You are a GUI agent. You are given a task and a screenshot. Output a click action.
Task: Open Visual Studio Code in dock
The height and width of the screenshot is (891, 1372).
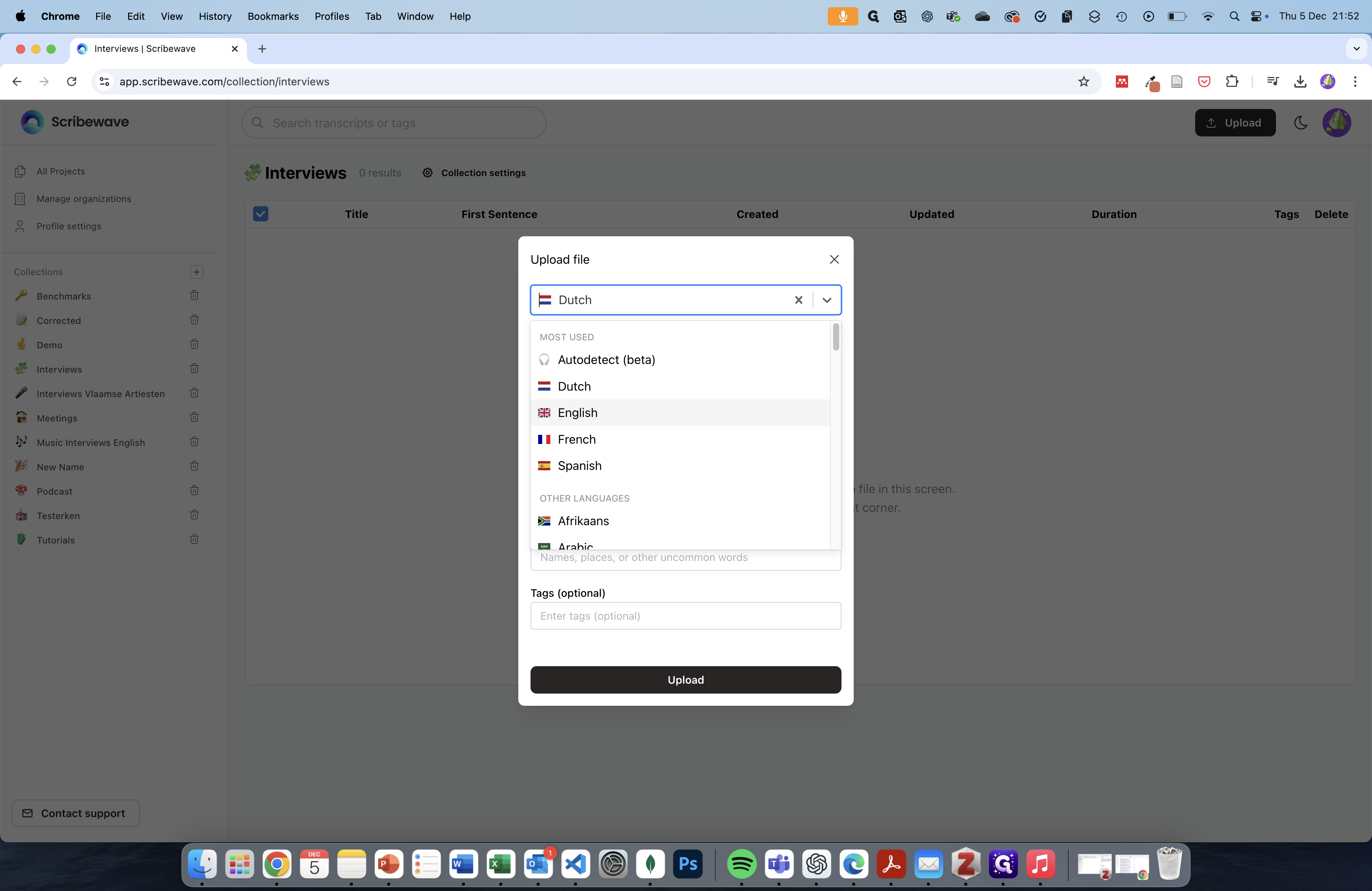click(575, 864)
